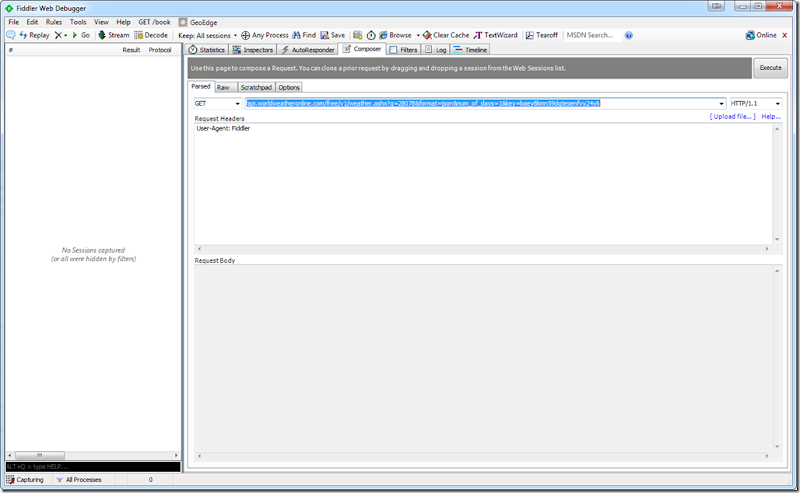The width and height of the screenshot is (800, 493).
Task: Click the timer stopwatch icon
Action: (x=371, y=35)
